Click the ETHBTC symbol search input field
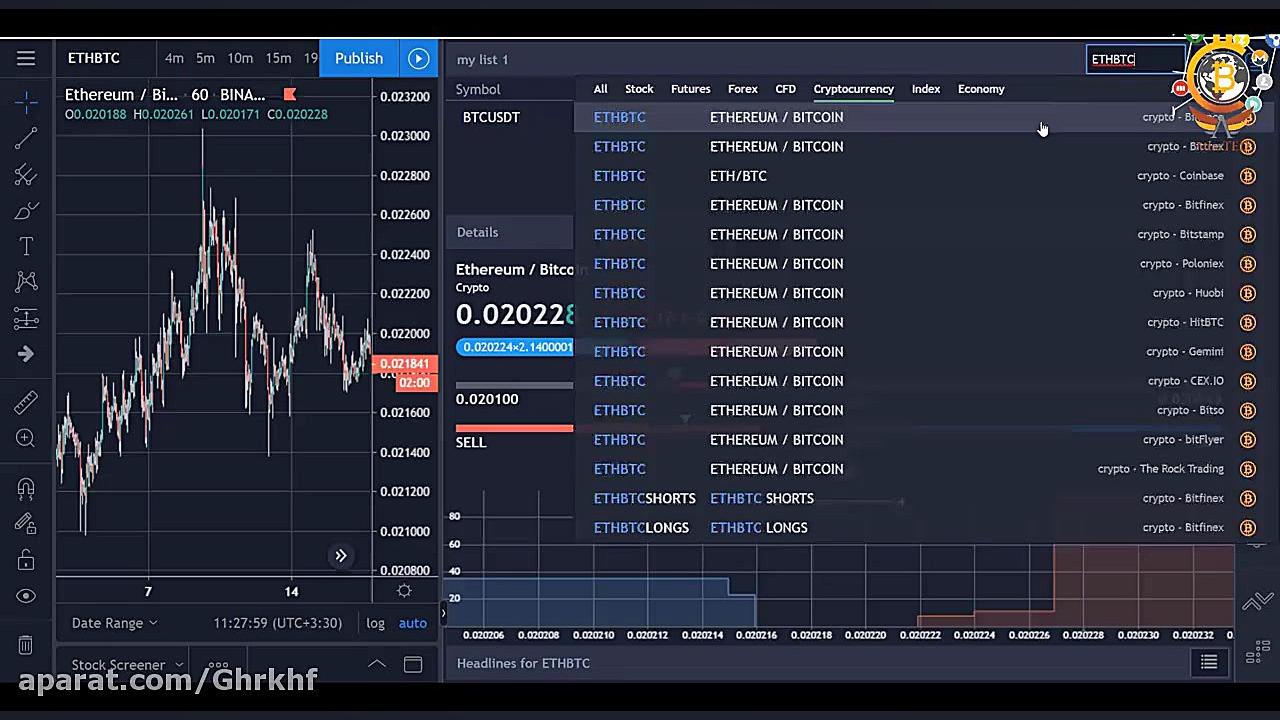This screenshot has width=1280, height=720. click(x=1134, y=60)
